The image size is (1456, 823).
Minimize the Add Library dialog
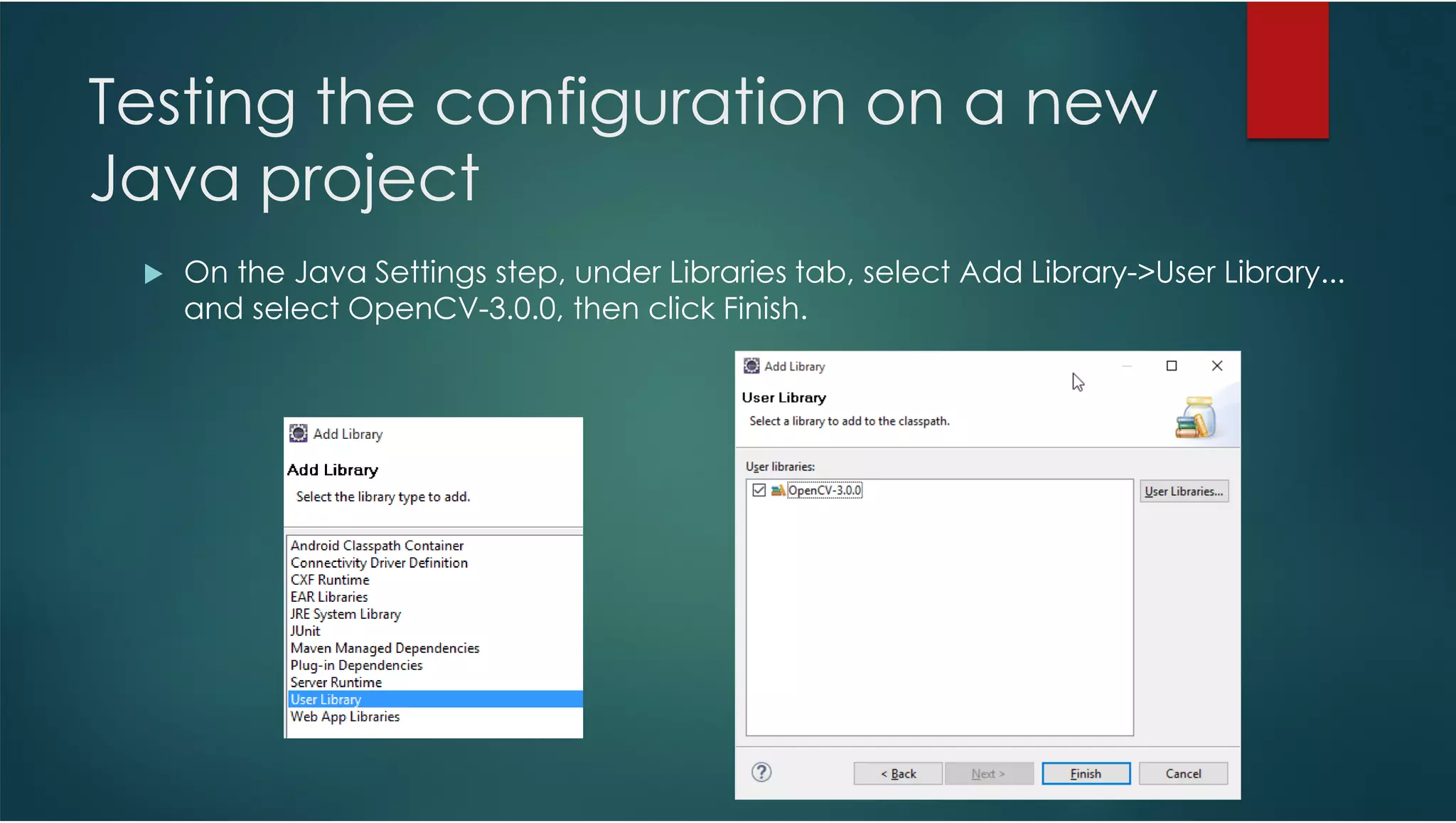point(1127,366)
